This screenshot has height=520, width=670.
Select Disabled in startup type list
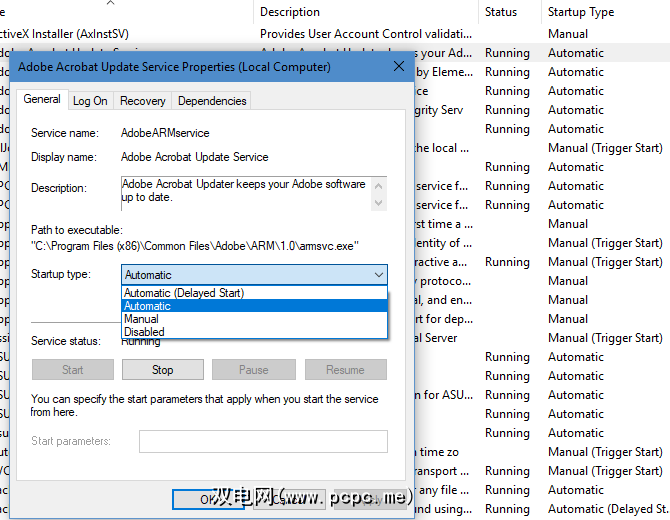[x=255, y=332]
